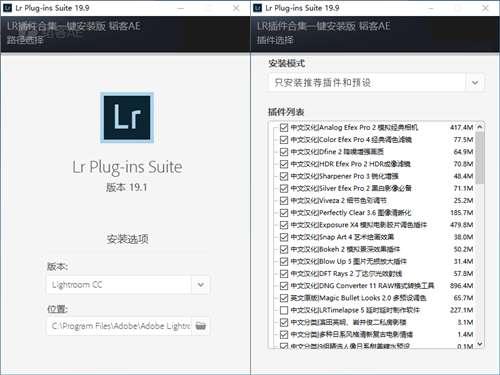Click the '插件列表' label
Viewport: 500px width, 375px height.
click(x=286, y=112)
